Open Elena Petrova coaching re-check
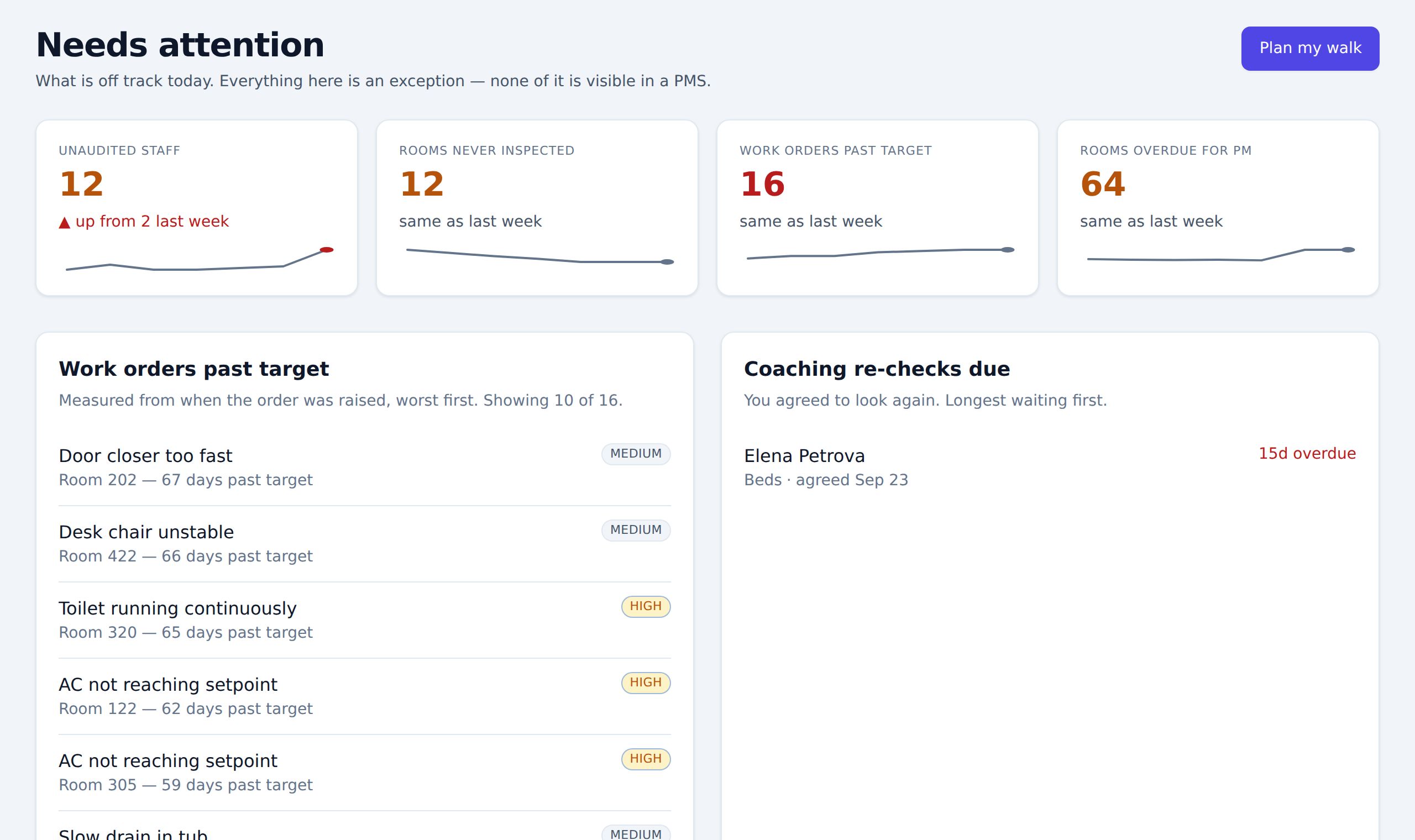 click(1050, 468)
